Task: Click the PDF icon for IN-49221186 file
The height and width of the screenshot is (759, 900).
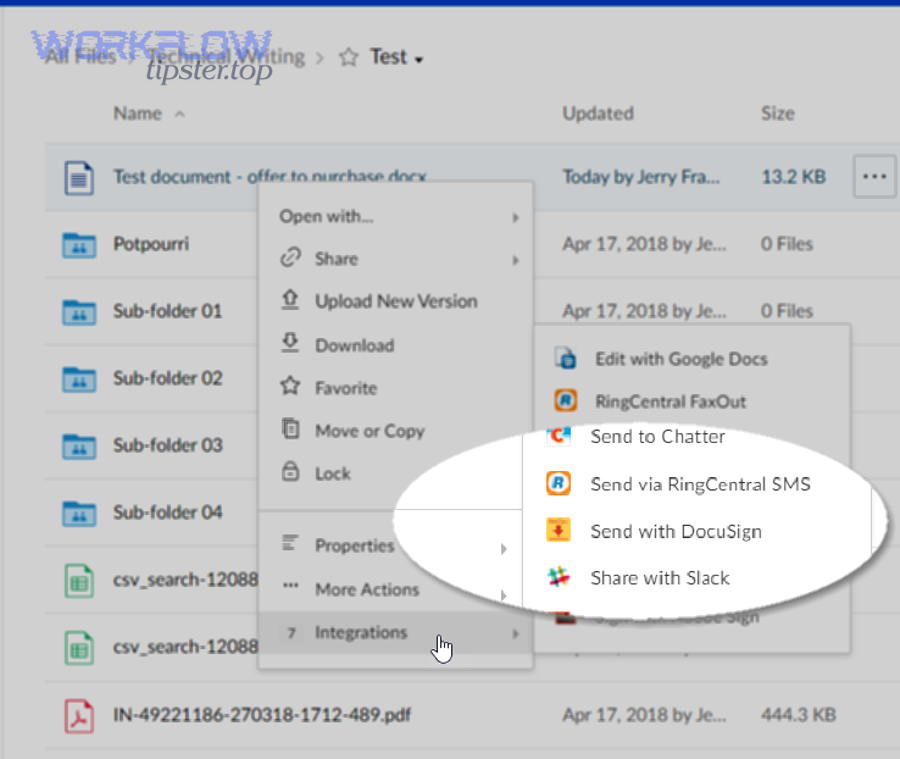Action: coord(79,716)
